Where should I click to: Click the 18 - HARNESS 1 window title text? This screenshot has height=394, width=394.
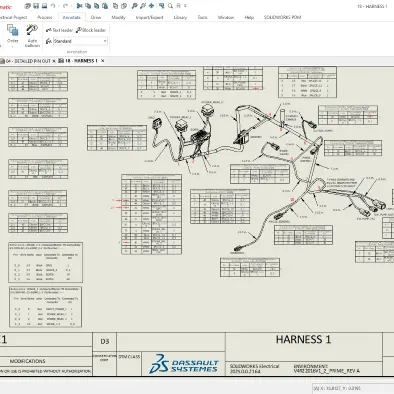[x=372, y=6]
